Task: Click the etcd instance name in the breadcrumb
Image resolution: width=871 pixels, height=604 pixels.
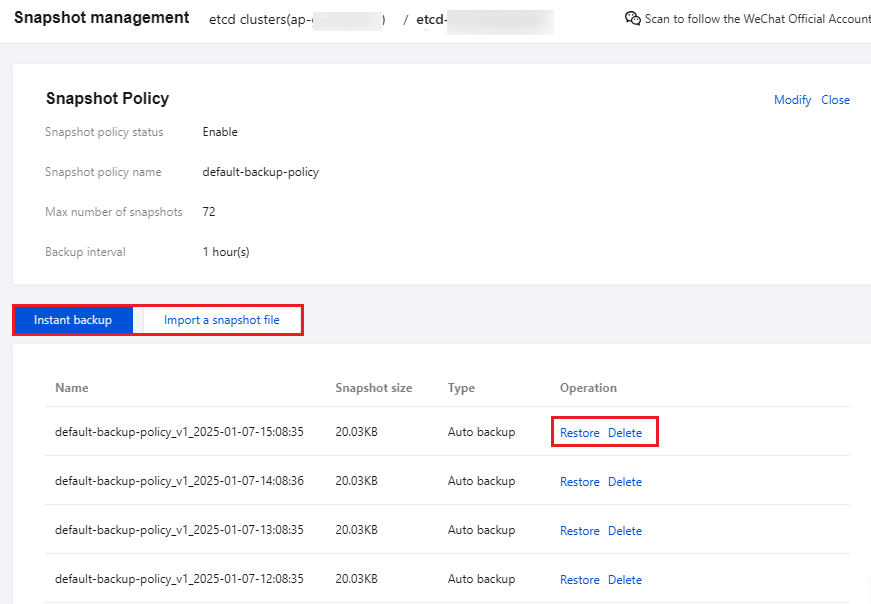Action: (x=485, y=19)
